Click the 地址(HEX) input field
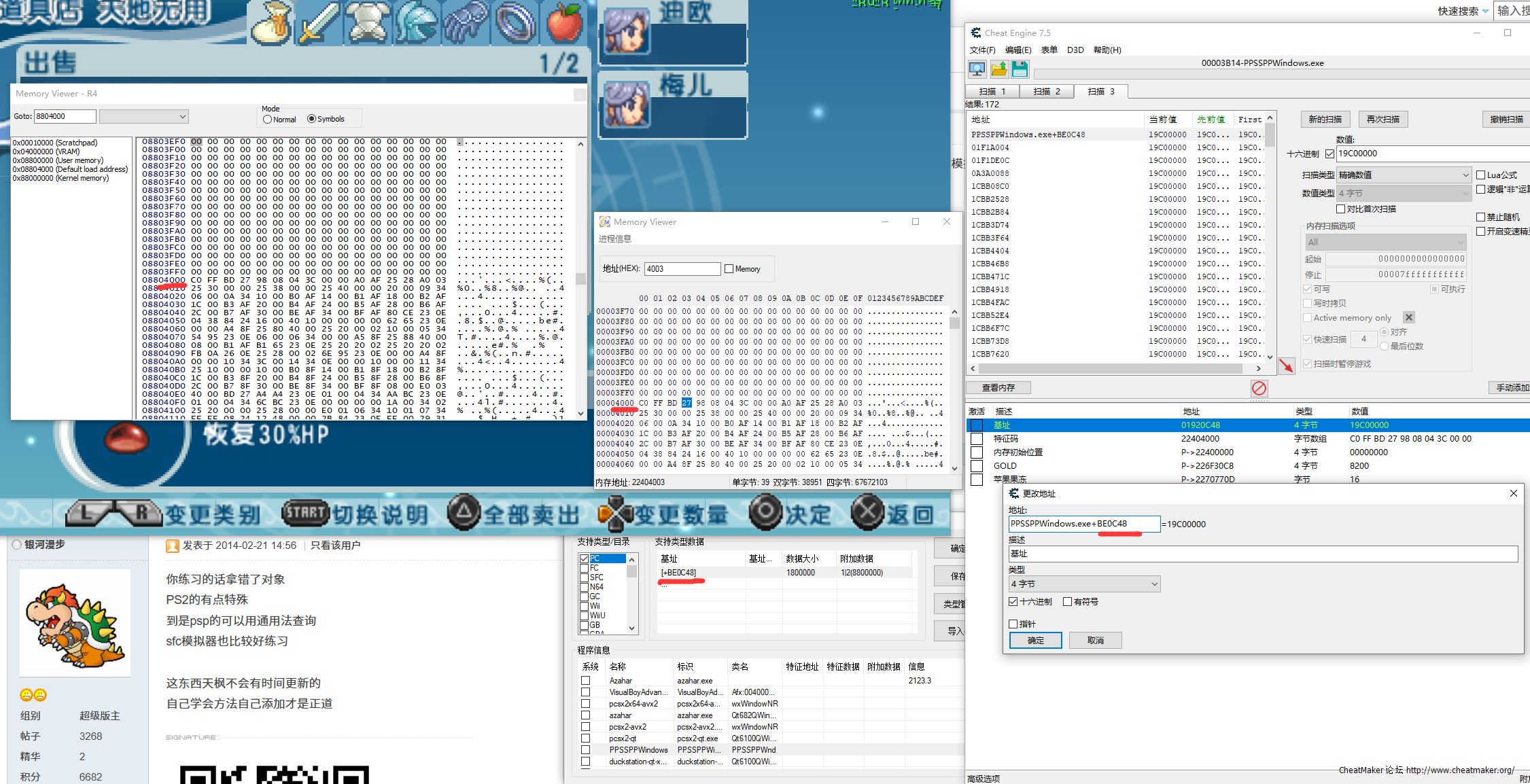This screenshot has width=1530, height=784. 682,269
